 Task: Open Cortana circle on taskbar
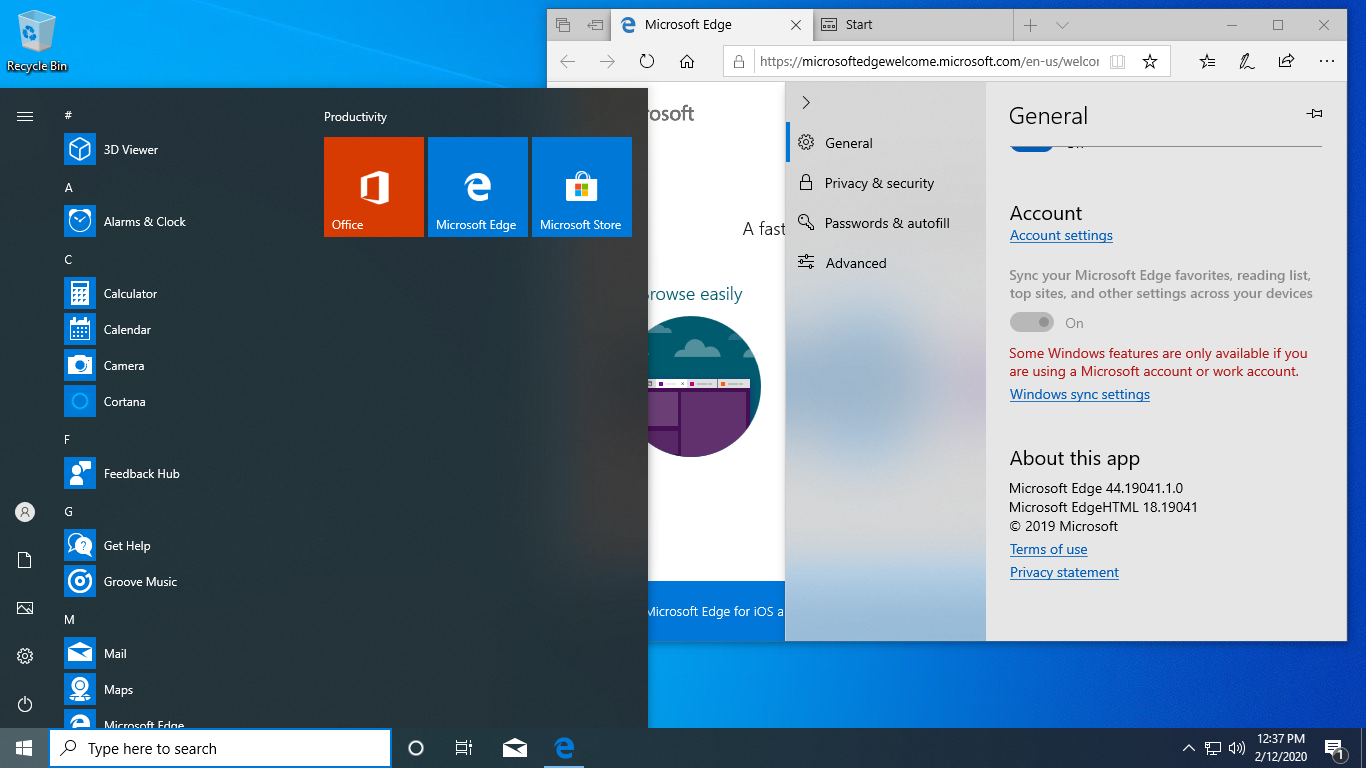click(x=416, y=748)
